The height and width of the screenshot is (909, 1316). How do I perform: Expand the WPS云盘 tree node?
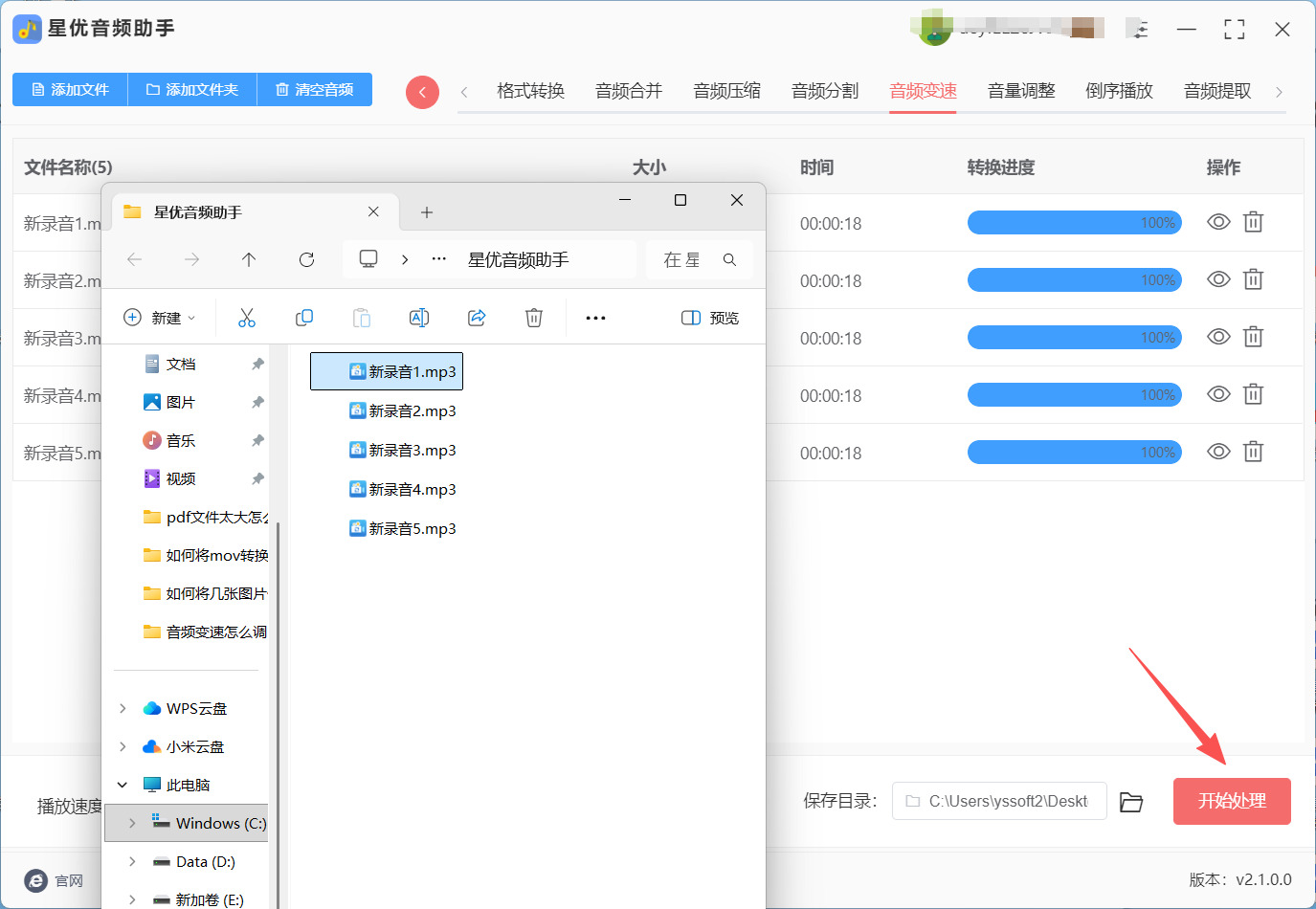123,708
